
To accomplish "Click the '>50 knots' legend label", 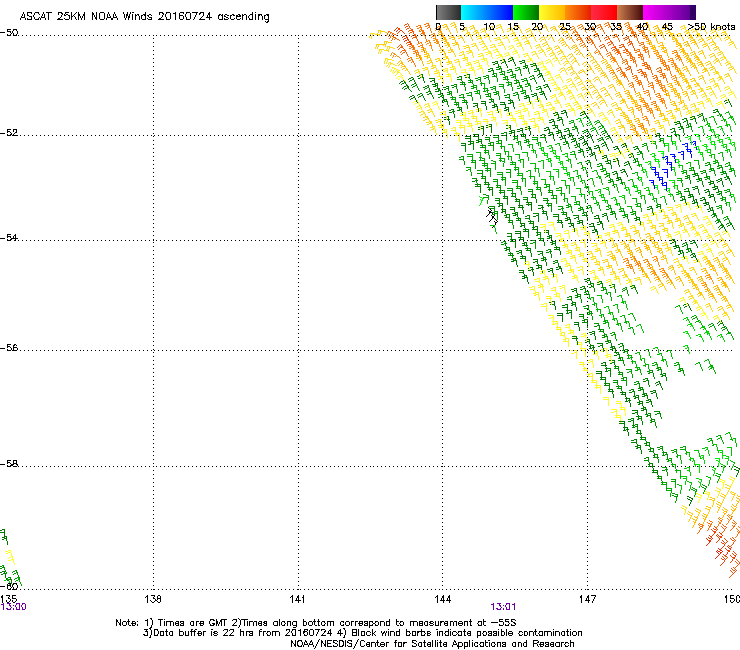I will (x=711, y=27).
